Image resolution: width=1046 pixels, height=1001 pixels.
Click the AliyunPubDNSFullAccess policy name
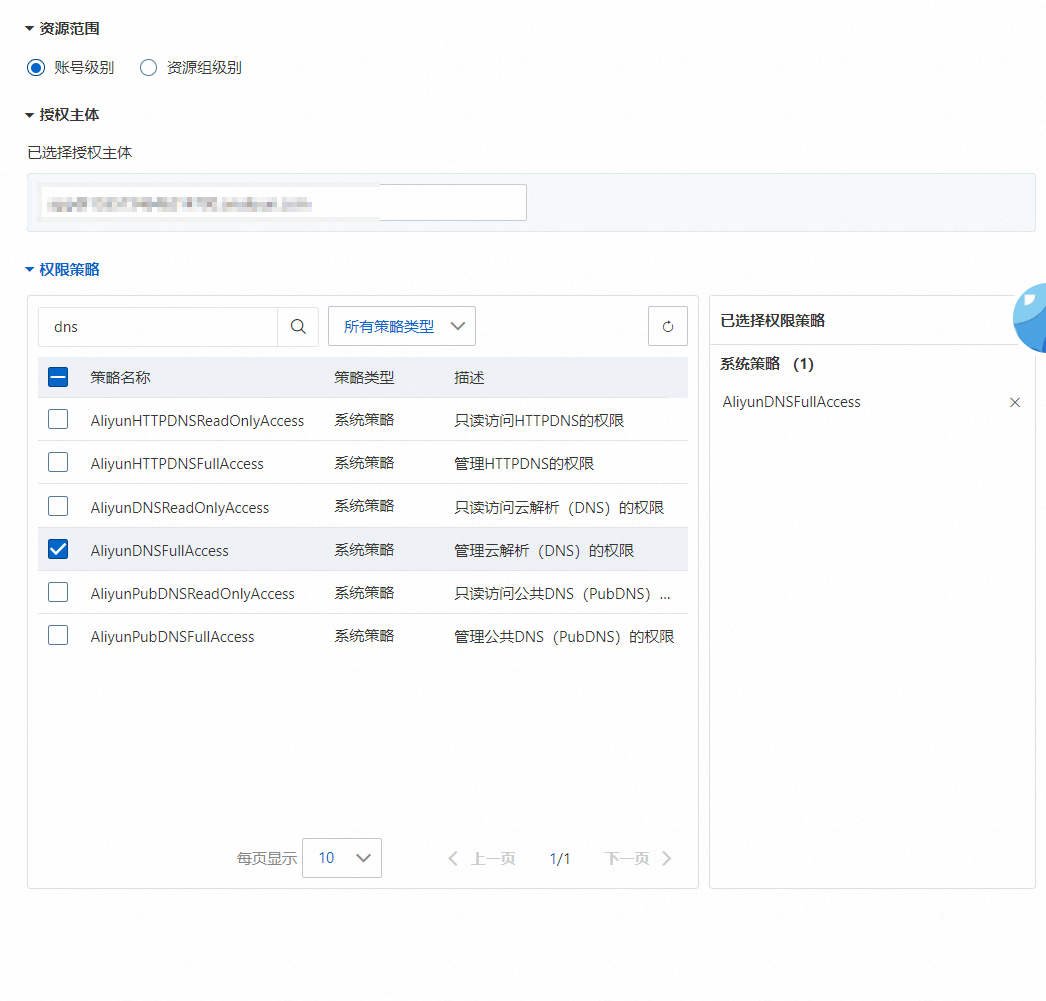(x=172, y=637)
